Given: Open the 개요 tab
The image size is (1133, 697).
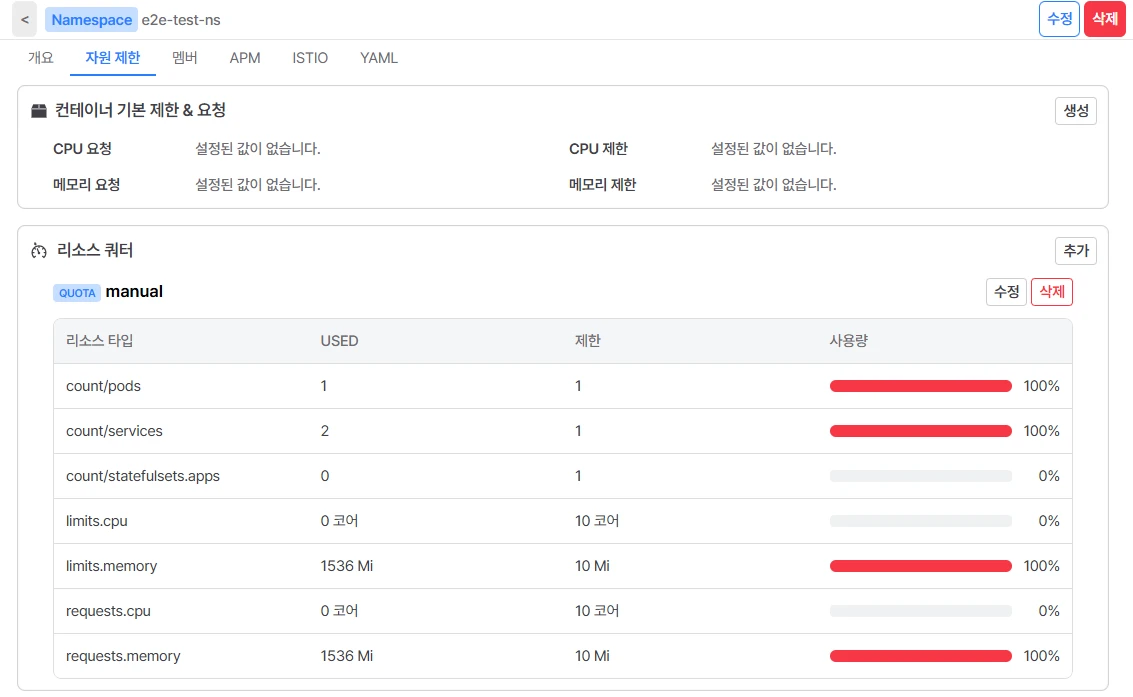Looking at the screenshot, I should (40, 58).
